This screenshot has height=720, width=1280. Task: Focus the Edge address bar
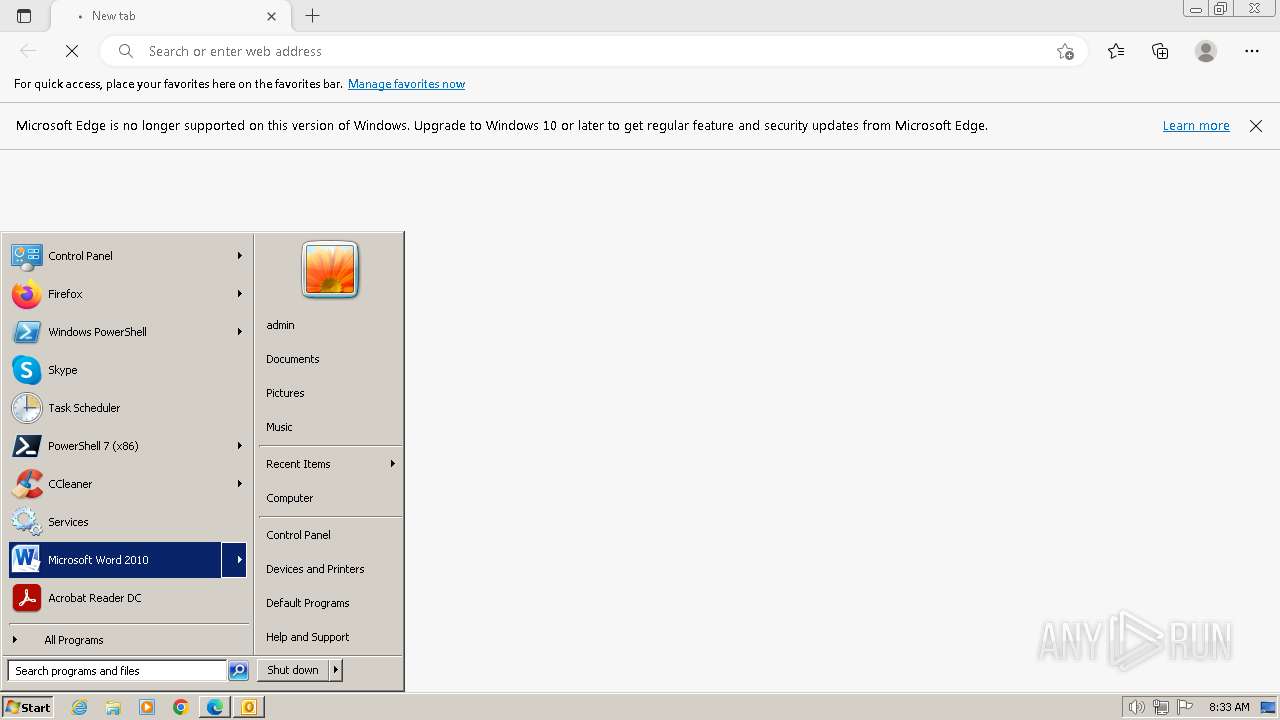pos(595,51)
